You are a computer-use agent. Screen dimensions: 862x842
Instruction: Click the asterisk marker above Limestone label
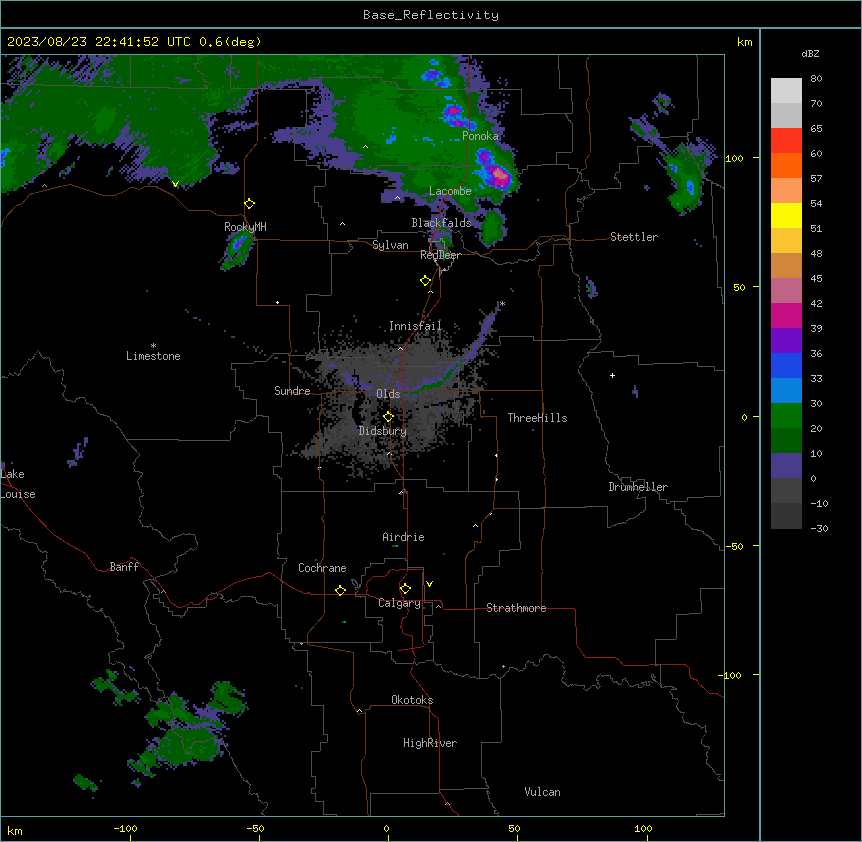(153, 346)
